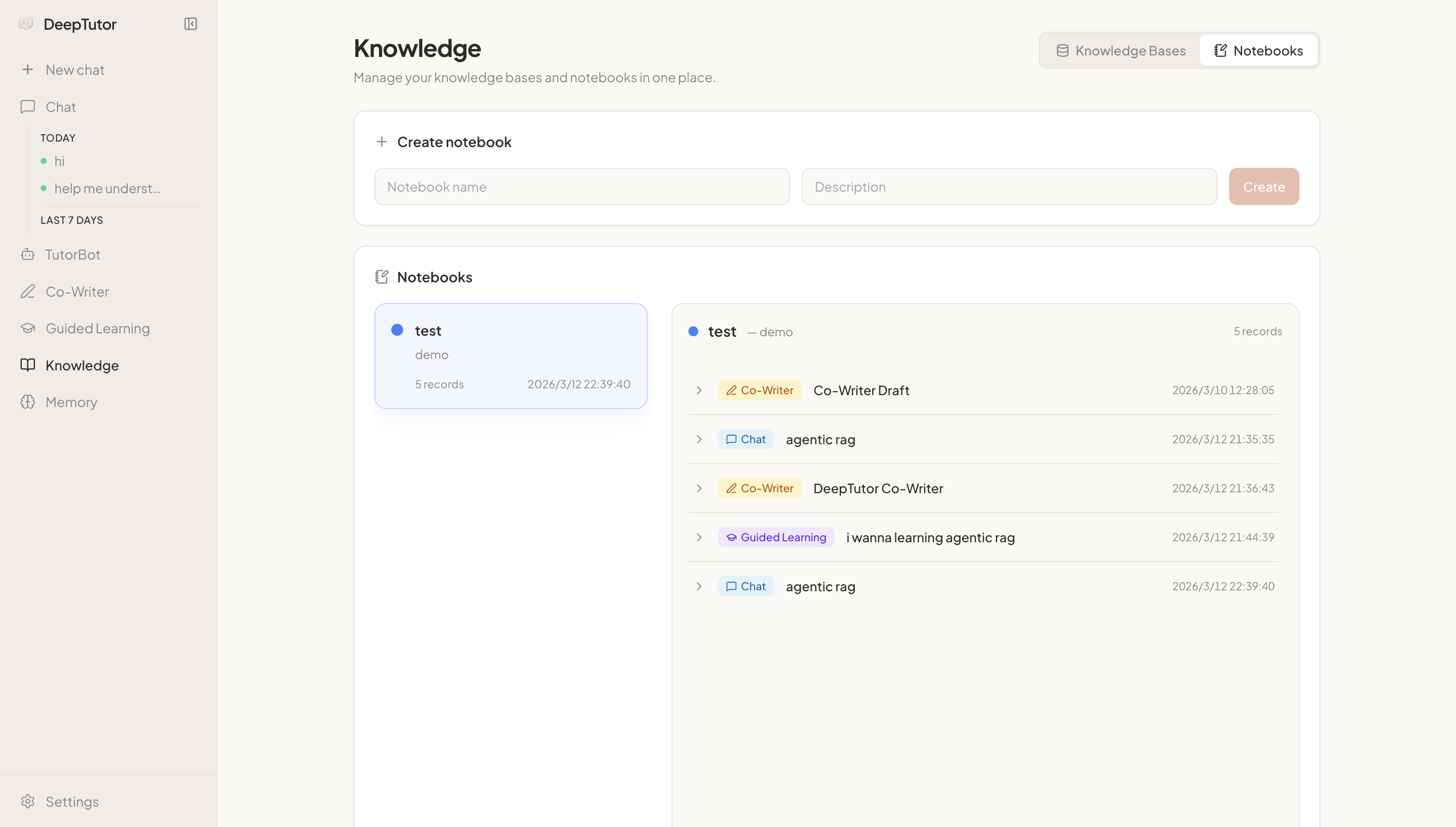Viewport: 1456px width, 827px height.
Task: Click the sidebar collapse icon next to DeepTutor
Action: 190,24
